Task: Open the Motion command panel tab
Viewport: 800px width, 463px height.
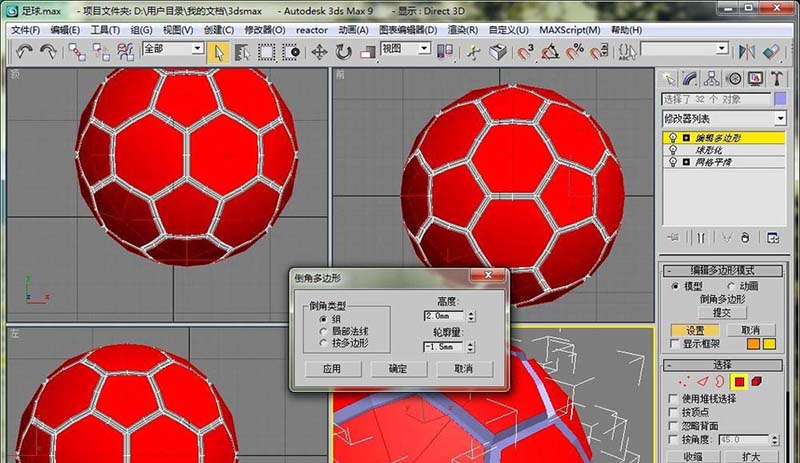Action: (x=734, y=79)
